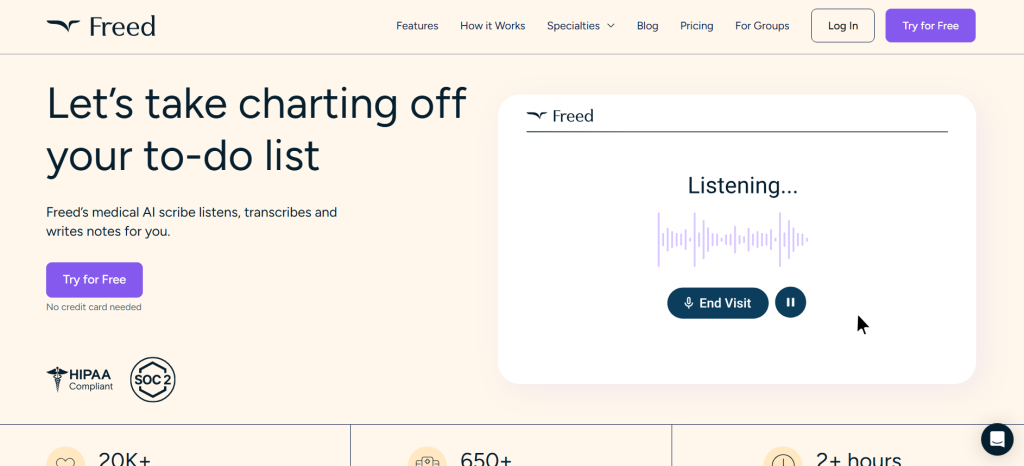Open the Features nav item
Viewport: 1024px width, 466px height.
[x=417, y=26]
